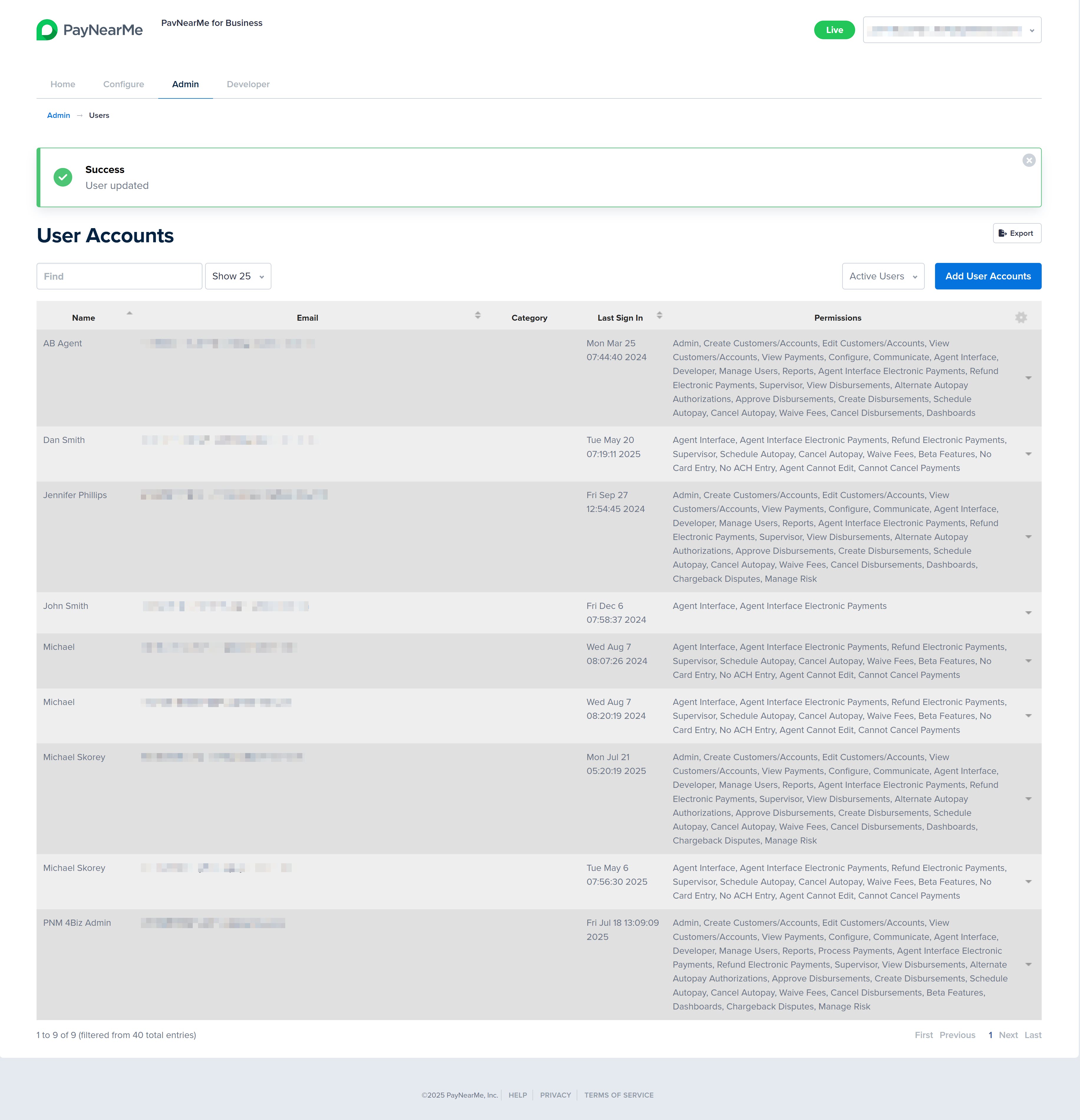Click the Last Sign In header
This screenshot has height=1120, width=1080.
tap(620, 318)
